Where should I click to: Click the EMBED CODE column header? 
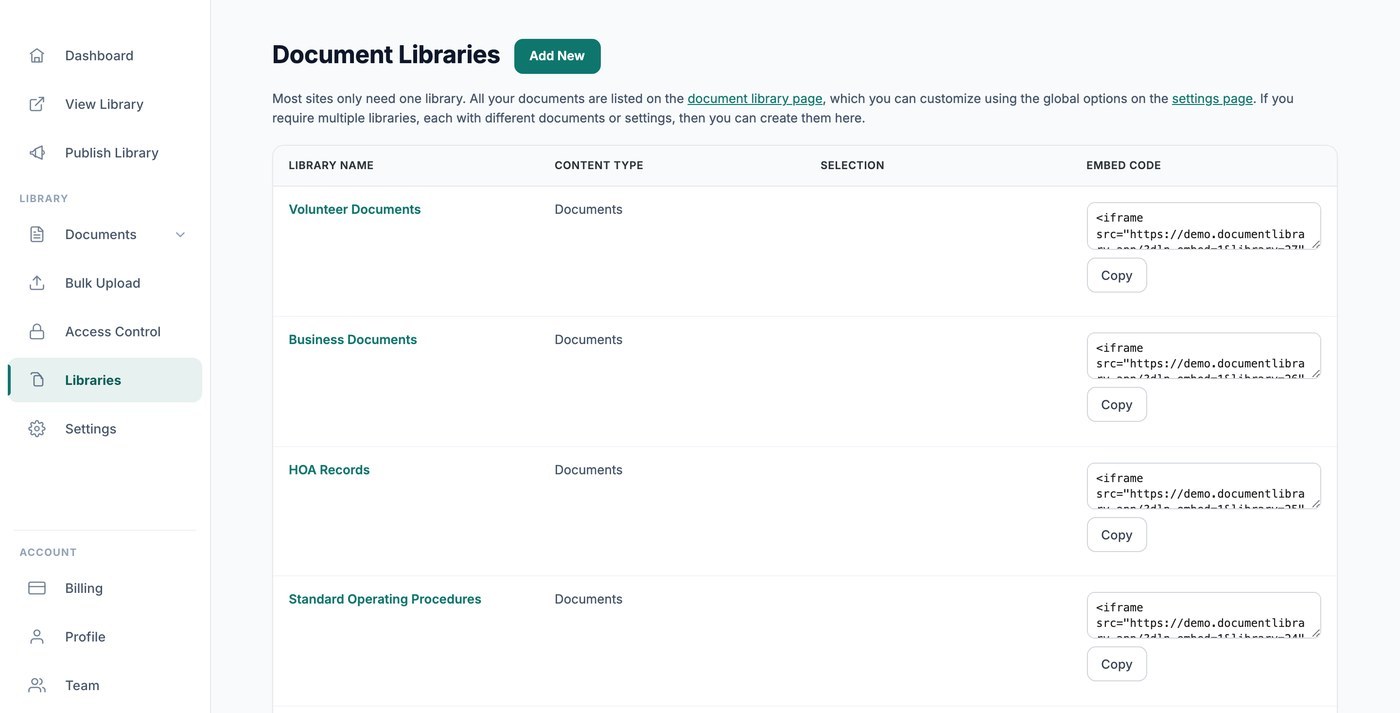[x=1123, y=165]
